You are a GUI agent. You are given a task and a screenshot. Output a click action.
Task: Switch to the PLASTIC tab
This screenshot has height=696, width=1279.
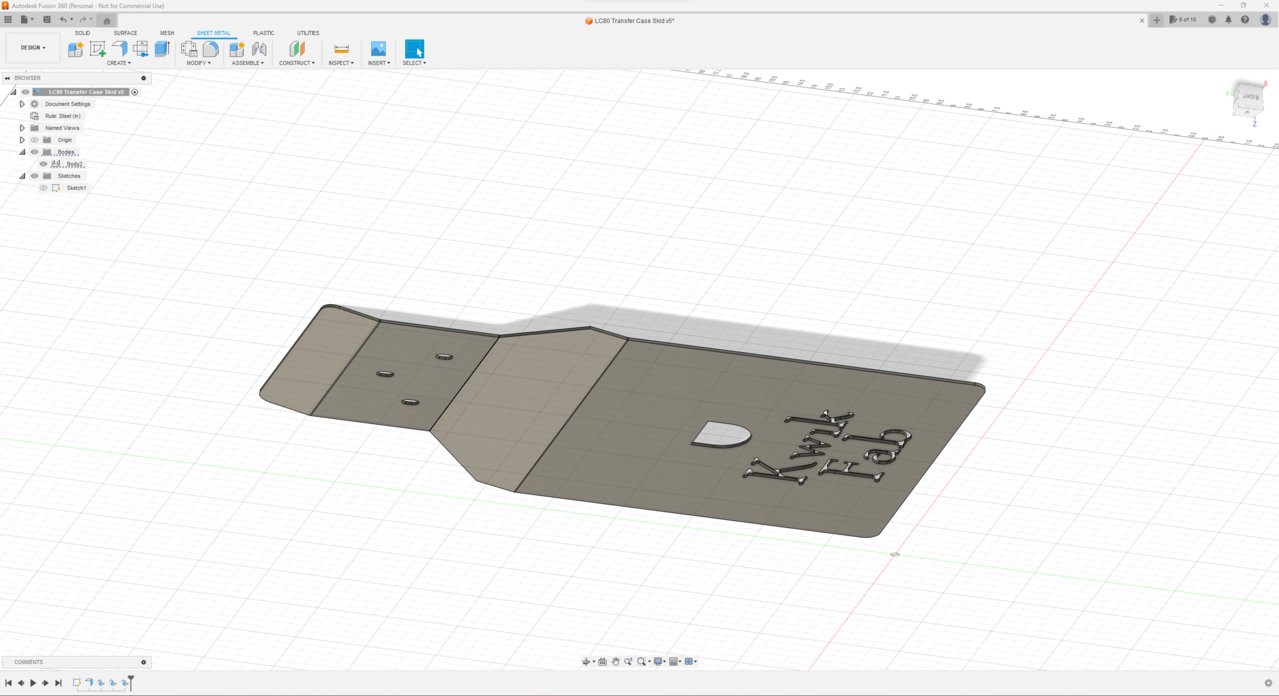263,33
